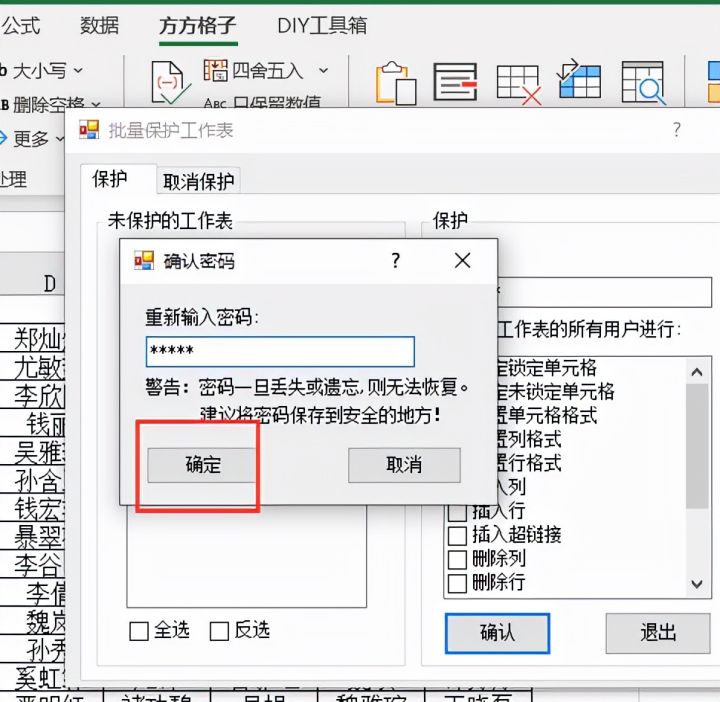Close the 确认密码 dialog with the X
The image size is (720, 702).
click(x=462, y=260)
